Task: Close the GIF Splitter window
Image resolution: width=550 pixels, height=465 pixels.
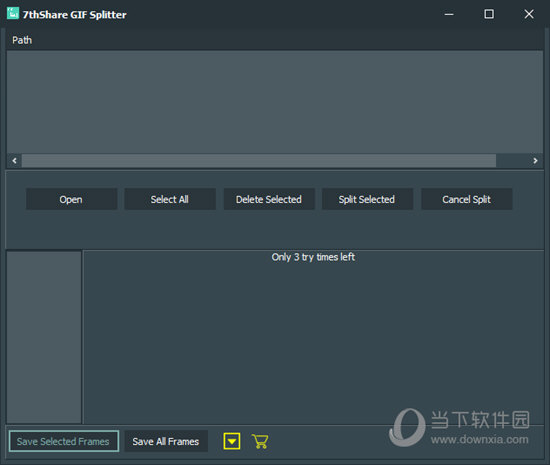Action: tap(529, 14)
